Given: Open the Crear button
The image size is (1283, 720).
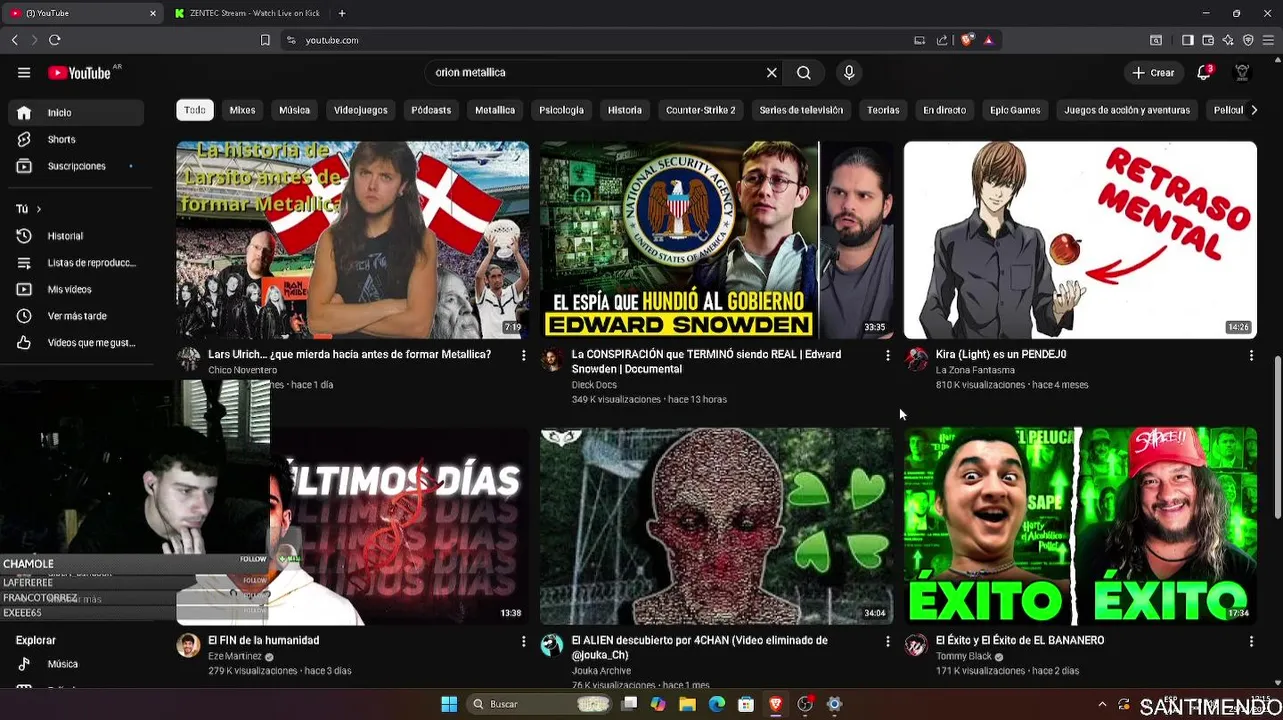Looking at the screenshot, I should (x=1153, y=73).
